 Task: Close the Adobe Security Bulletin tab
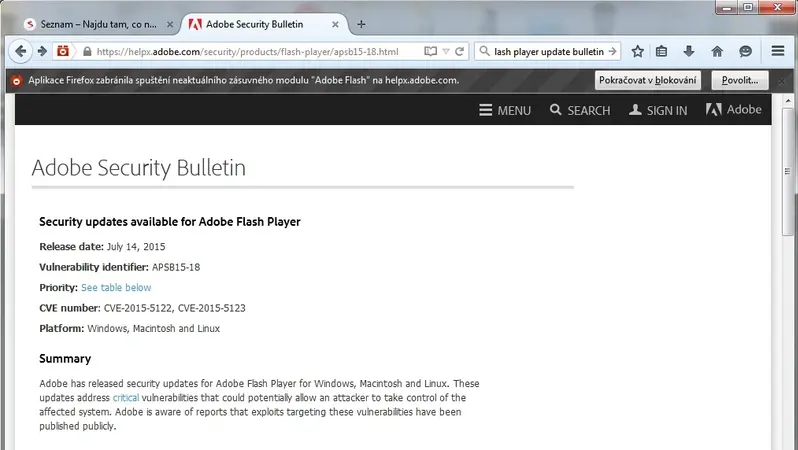(x=335, y=24)
